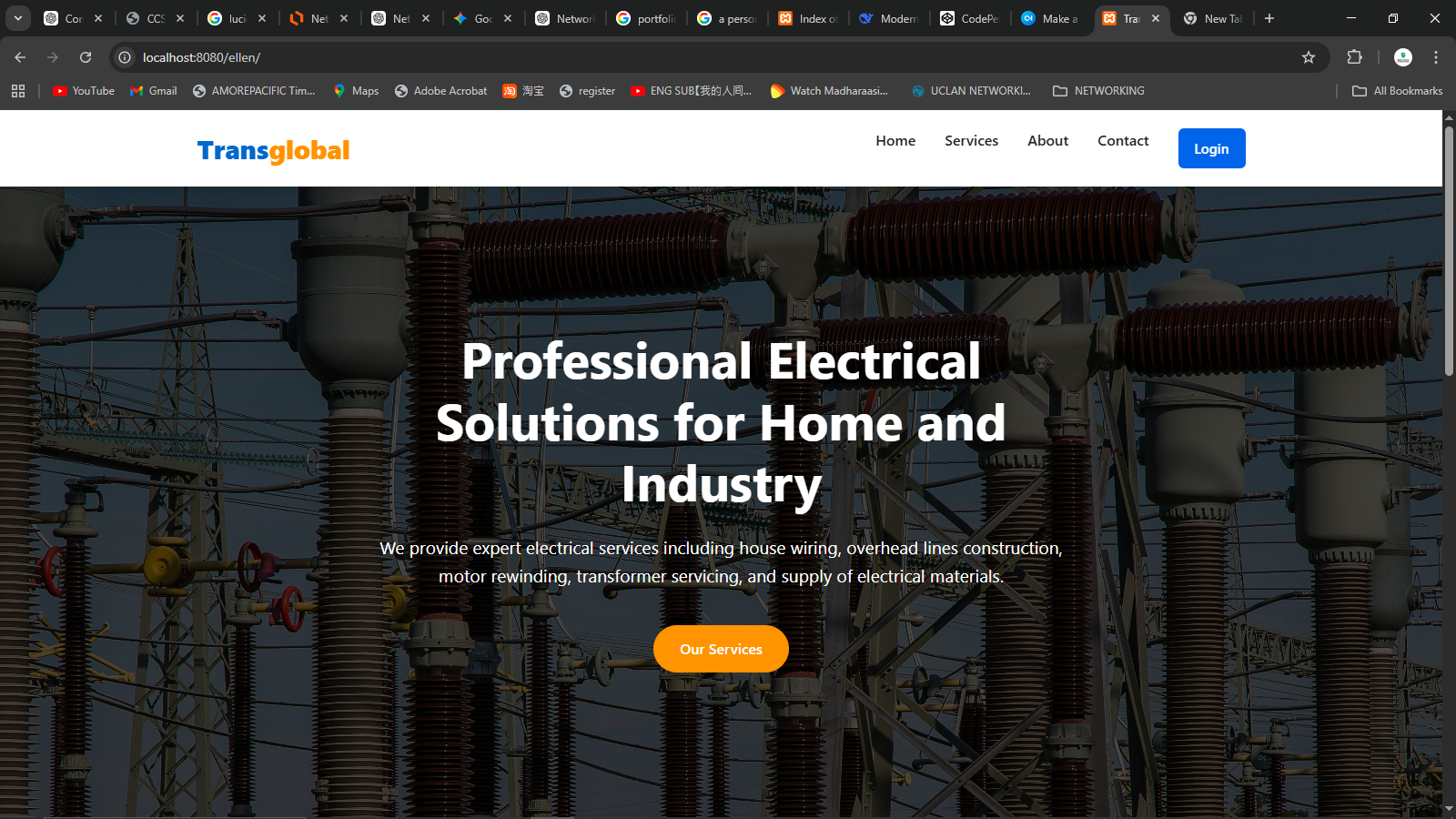
Task: Reload the page with the refresh icon
Action: tap(86, 57)
